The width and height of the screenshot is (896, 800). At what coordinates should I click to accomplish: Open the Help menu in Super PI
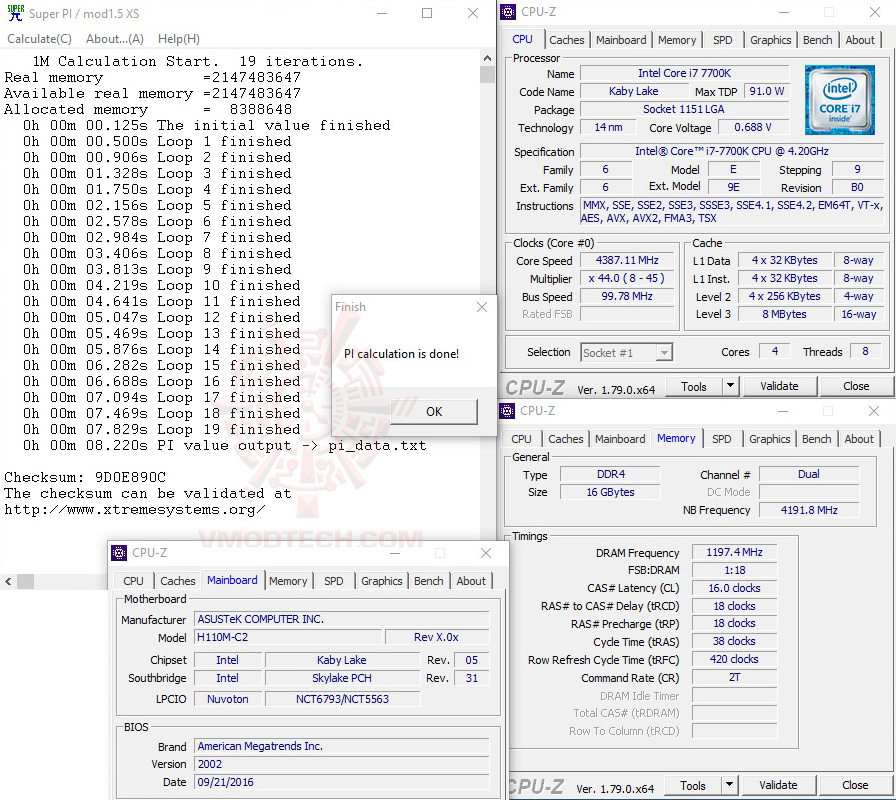[178, 38]
